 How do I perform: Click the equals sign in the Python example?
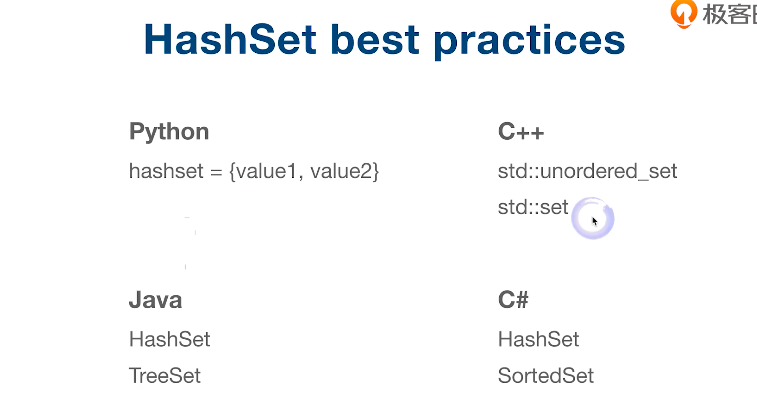[x=215, y=171]
